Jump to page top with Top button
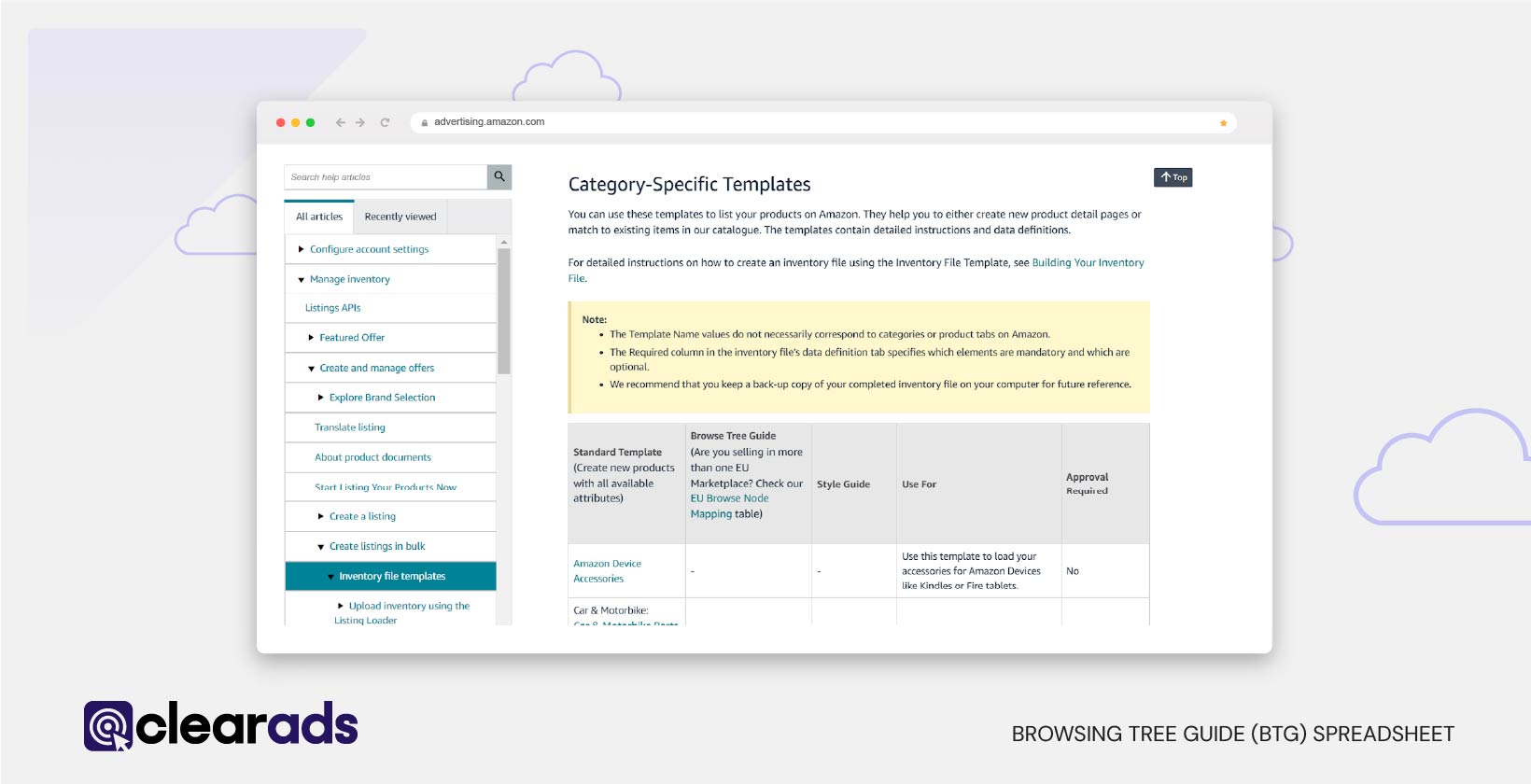This screenshot has width=1531, height=784. click(1173, 177)
